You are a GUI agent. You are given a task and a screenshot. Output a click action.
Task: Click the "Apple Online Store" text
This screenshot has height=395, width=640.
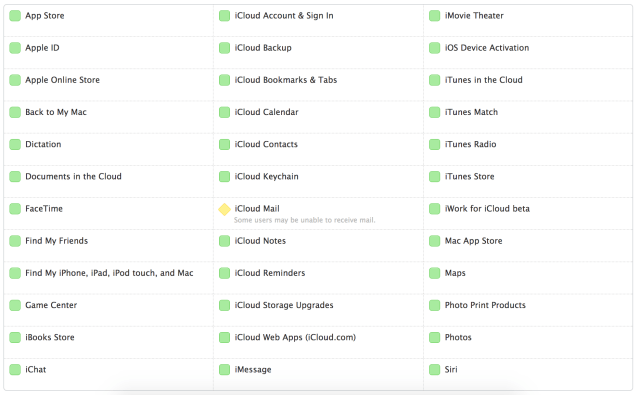point(62,80)
